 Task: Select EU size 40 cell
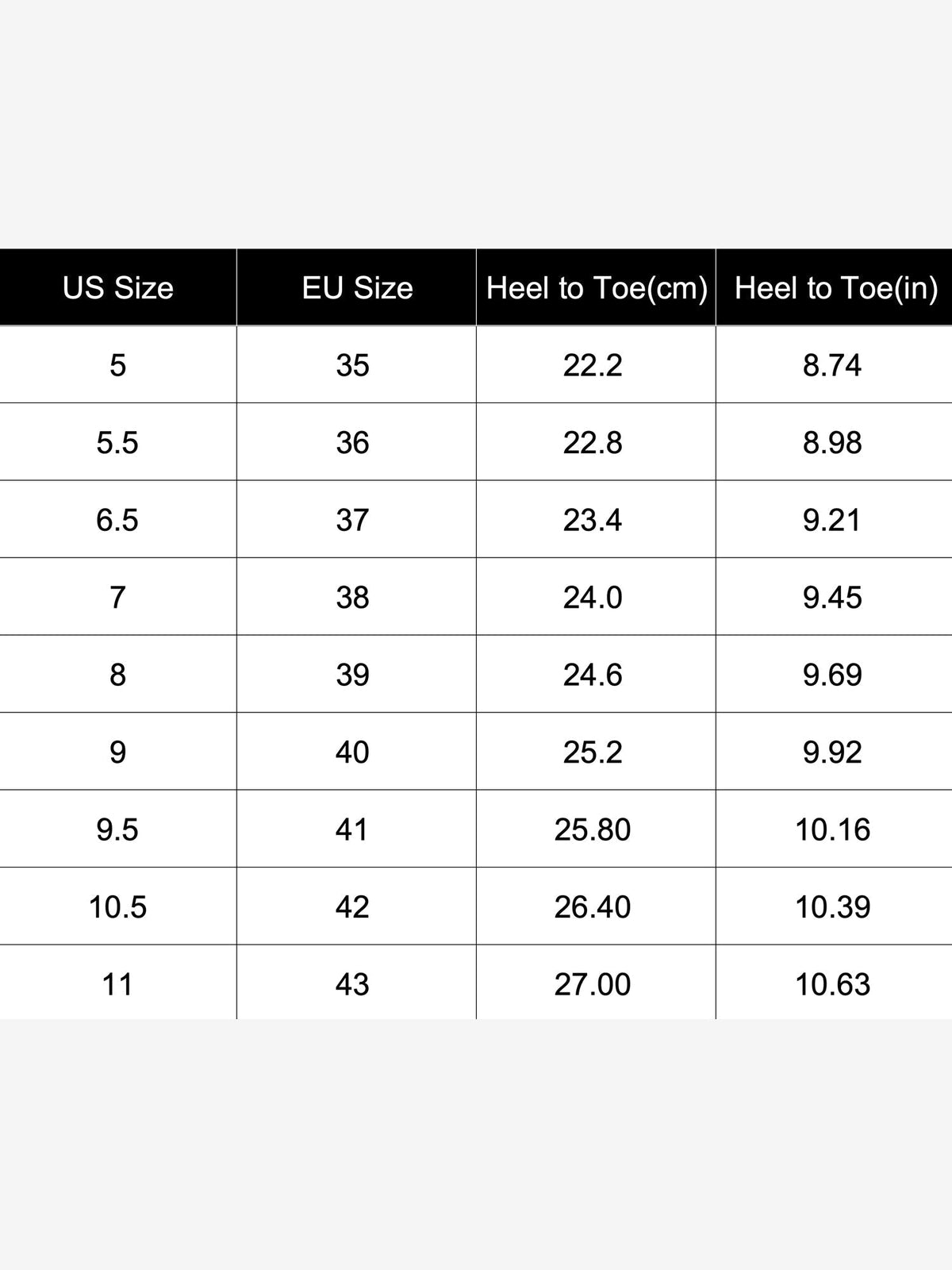tap(357, 752)
